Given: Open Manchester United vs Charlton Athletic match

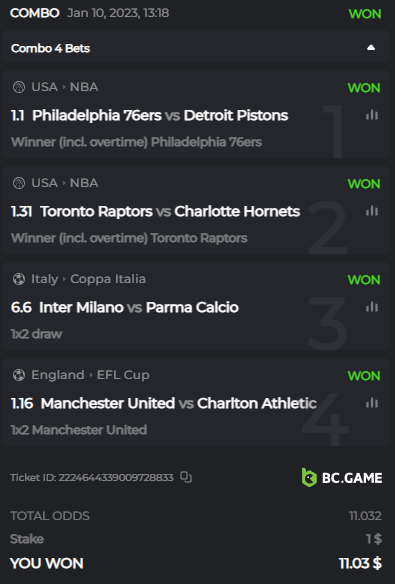Looking at the screenshot, I should (179, 403).
